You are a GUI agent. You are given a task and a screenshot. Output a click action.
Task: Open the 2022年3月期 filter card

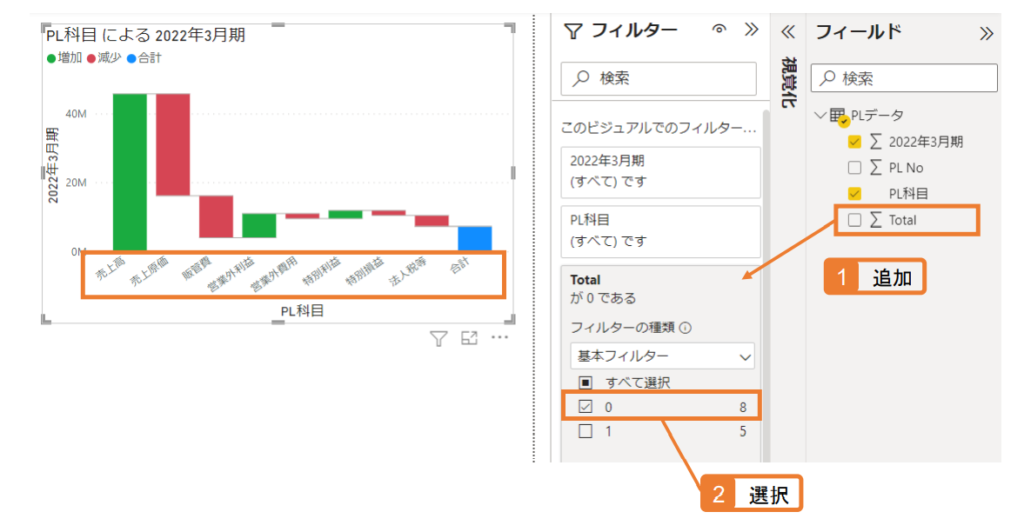[x=660, y=172]
